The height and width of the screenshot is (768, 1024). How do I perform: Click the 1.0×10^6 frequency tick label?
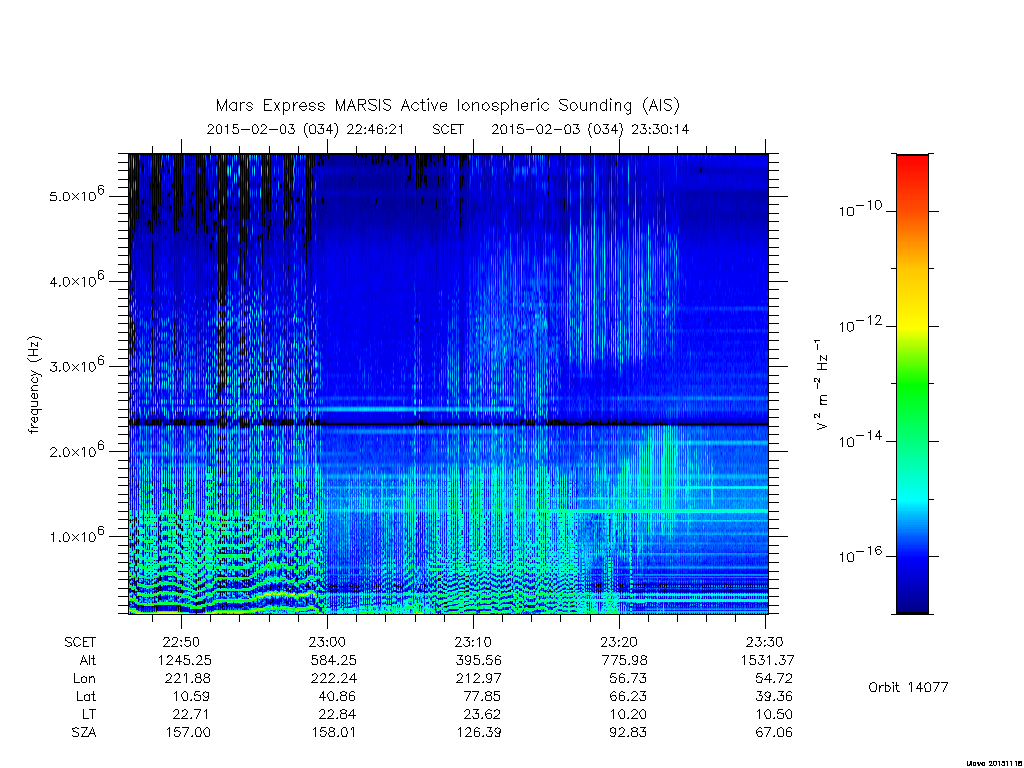pyautogui.click(x=77, y=536)
